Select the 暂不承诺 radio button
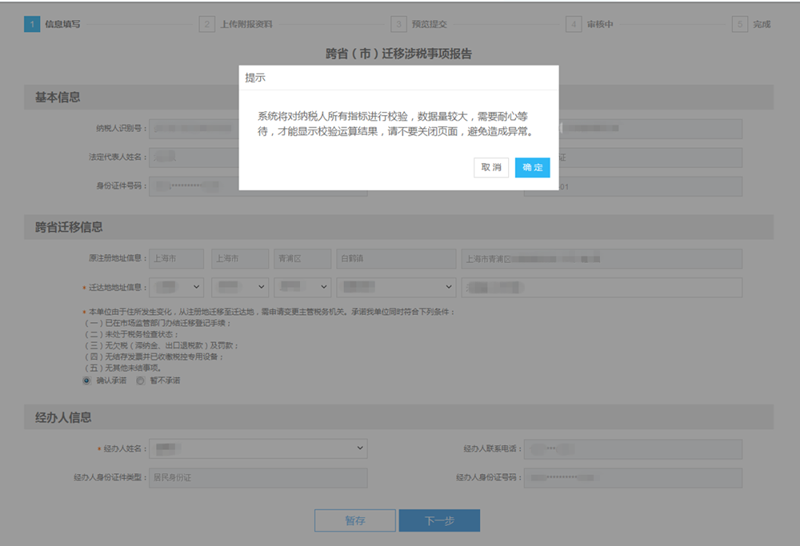 coord(140,380)
